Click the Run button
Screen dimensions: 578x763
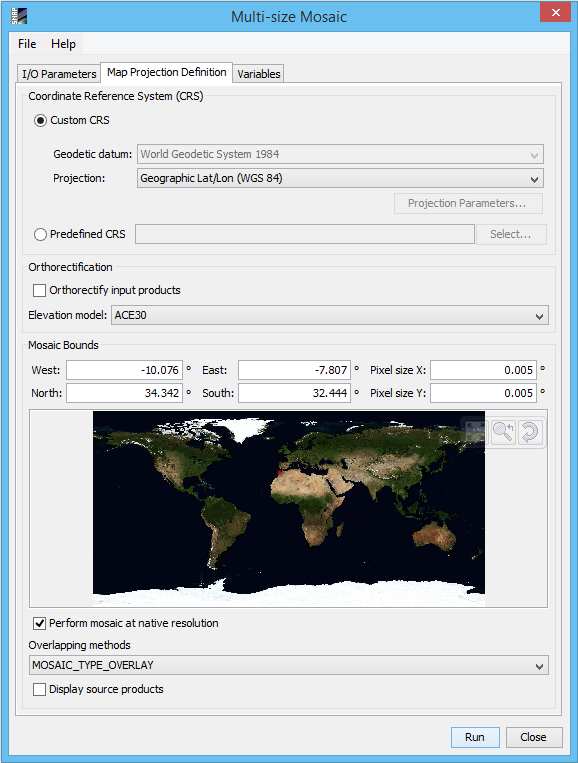[475, 737]
